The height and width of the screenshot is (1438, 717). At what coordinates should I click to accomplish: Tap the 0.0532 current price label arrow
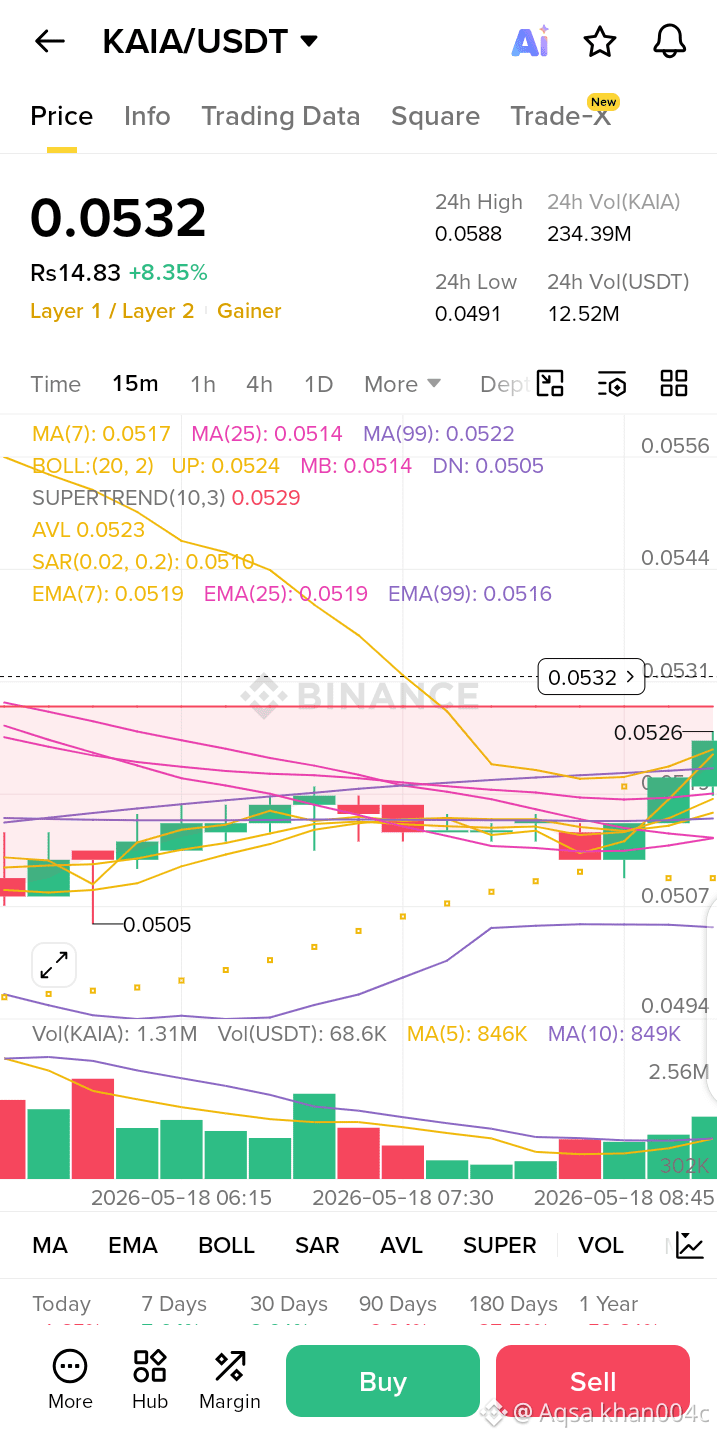pos(591,677)
